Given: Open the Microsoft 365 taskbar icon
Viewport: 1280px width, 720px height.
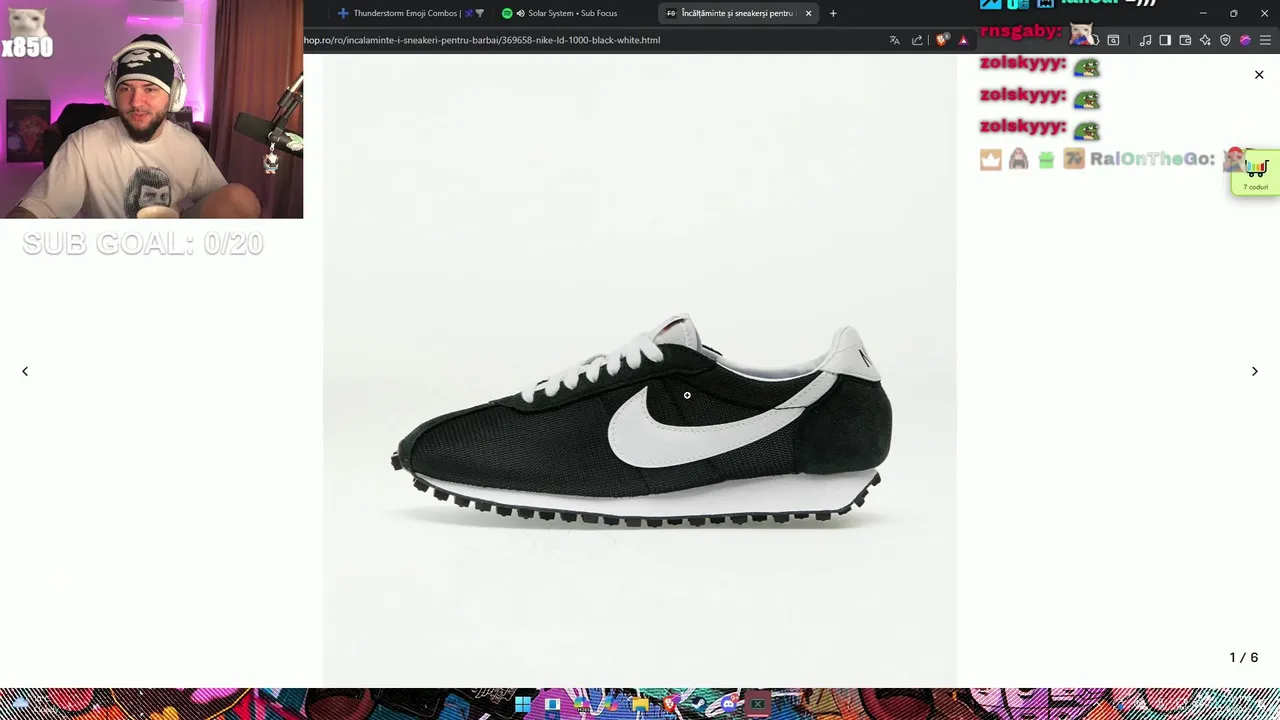Looking at the screenshot, I should pos(582,705).
